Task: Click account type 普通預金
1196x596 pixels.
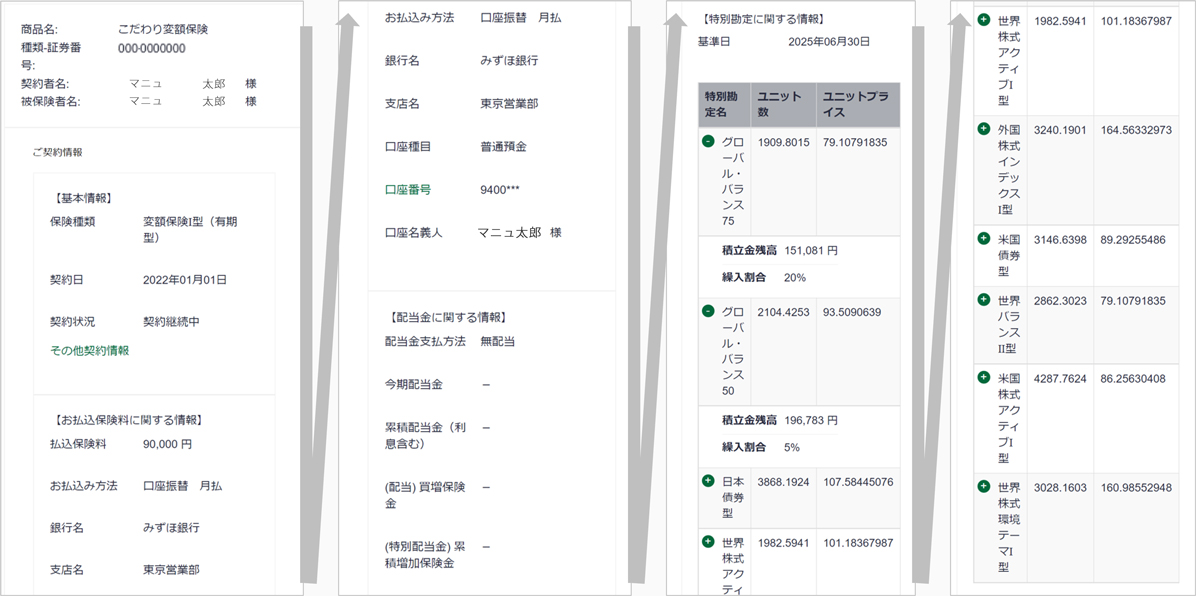Action: (x=503, y=147)
